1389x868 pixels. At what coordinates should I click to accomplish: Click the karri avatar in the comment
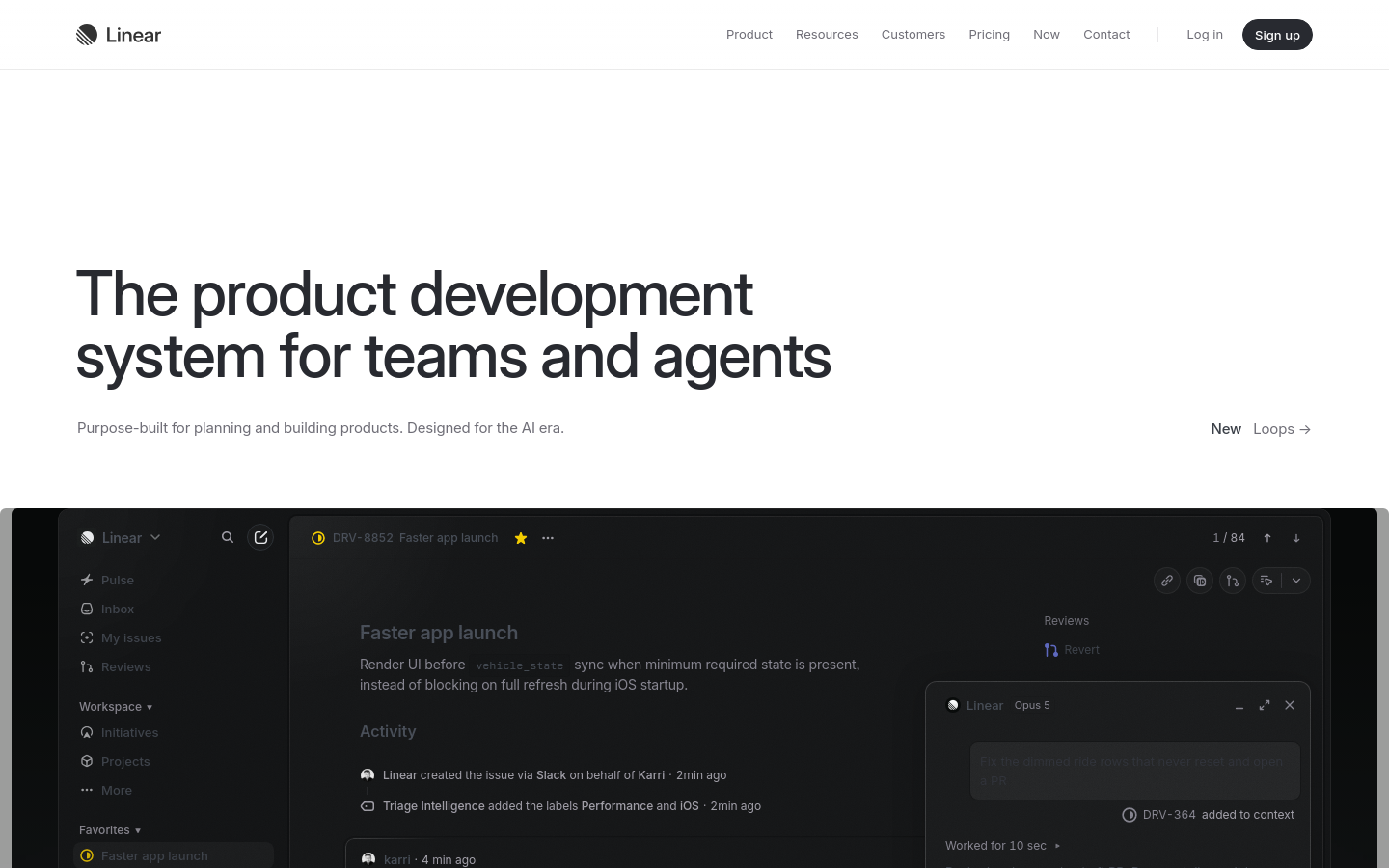point(368,859)
